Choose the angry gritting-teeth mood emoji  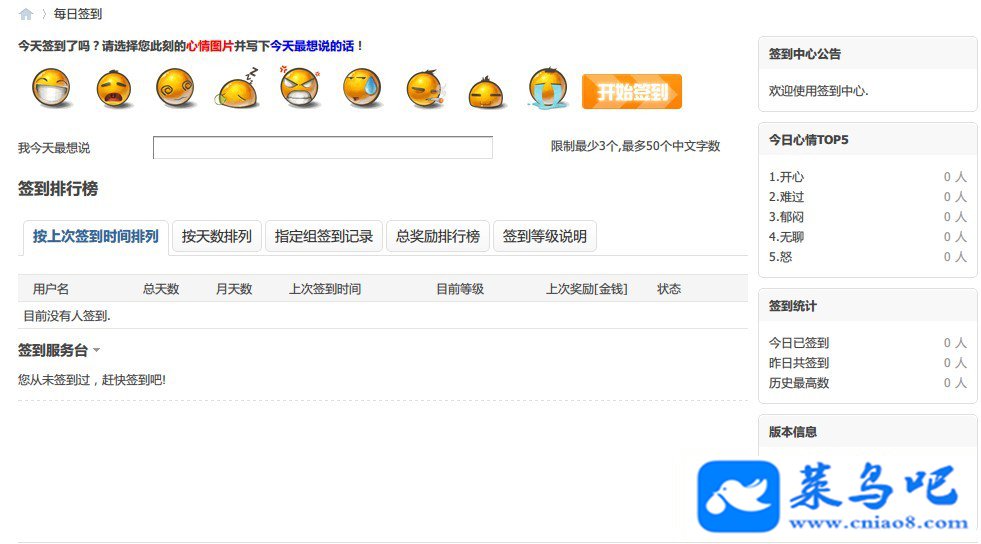(300, 88)
